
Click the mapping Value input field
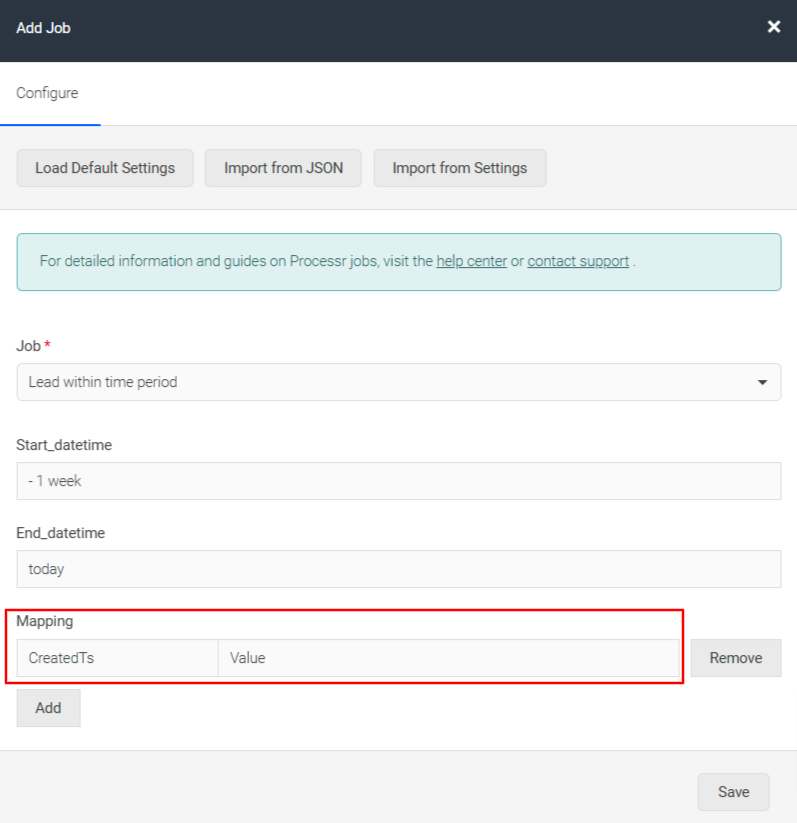pyautogui.click(x=448, y=658)
